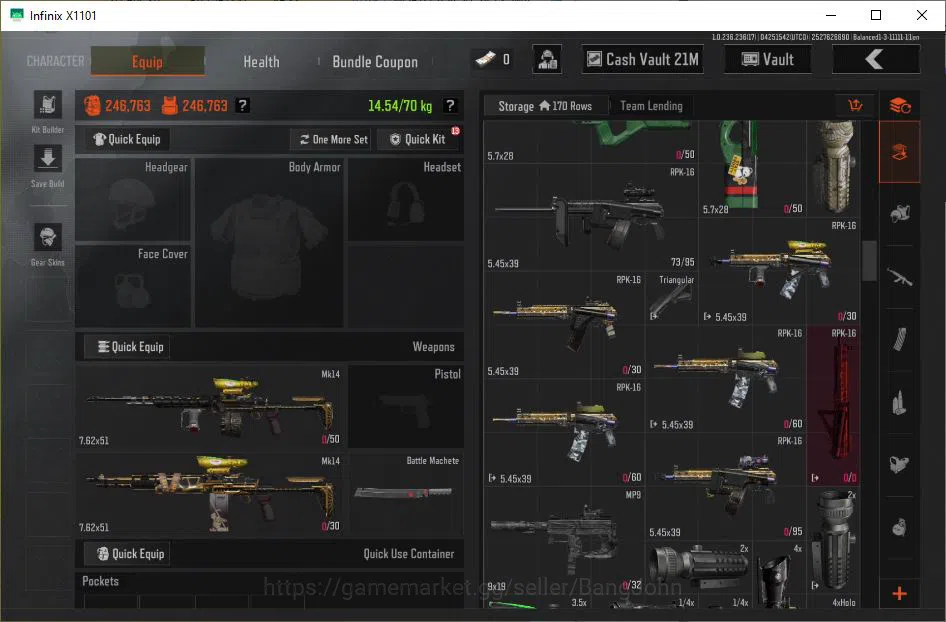Select the Mk14 with 0/30 ammo
The height and width of the screenshot is (622, 946).
coord(209,493)
